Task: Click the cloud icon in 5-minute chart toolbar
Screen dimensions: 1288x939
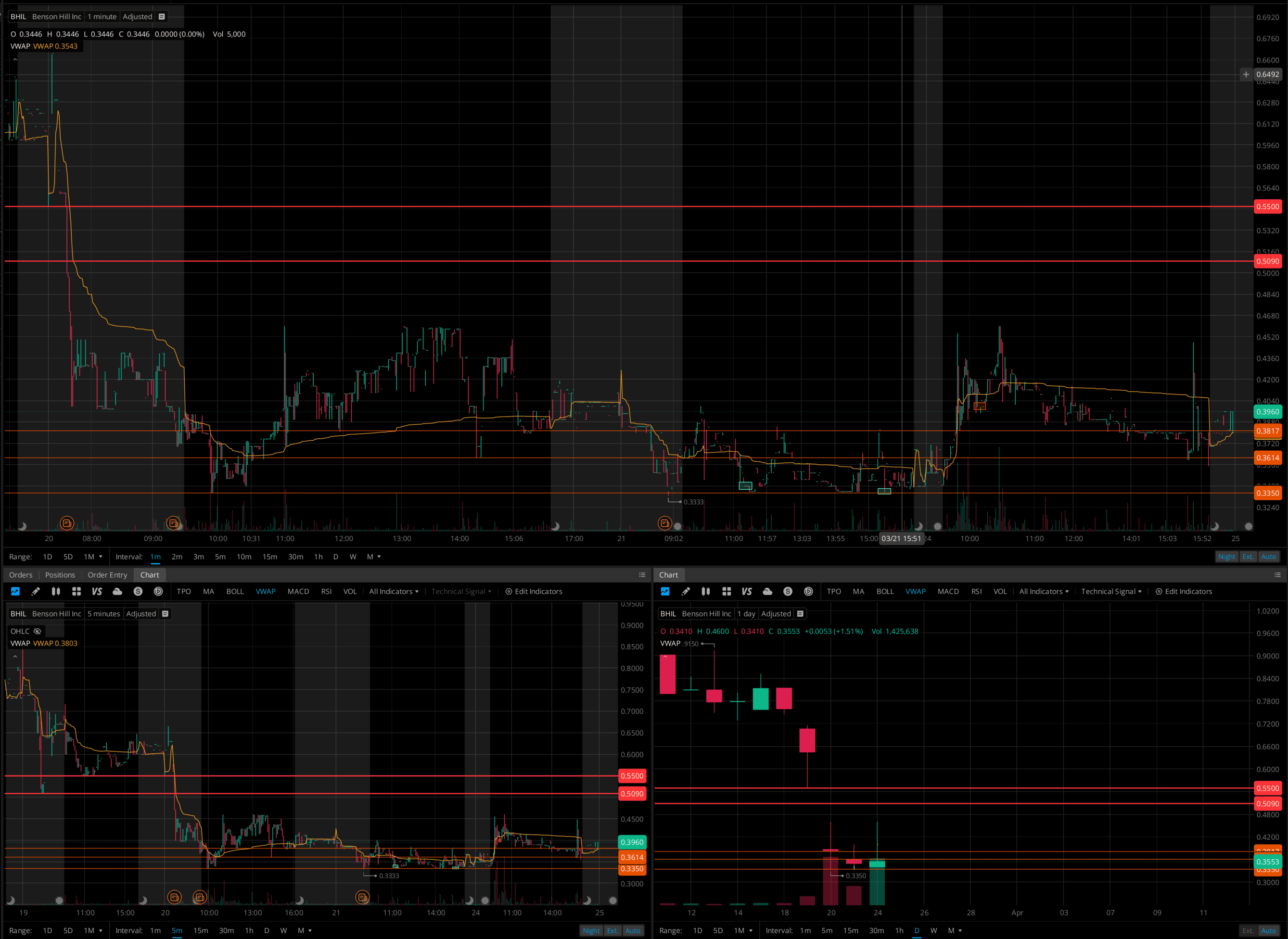Action: [117, 591]
